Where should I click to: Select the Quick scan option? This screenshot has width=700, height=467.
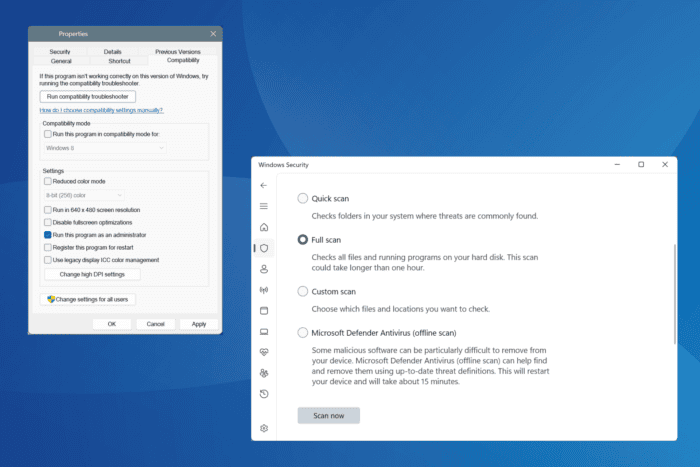(x=303, y=199)
